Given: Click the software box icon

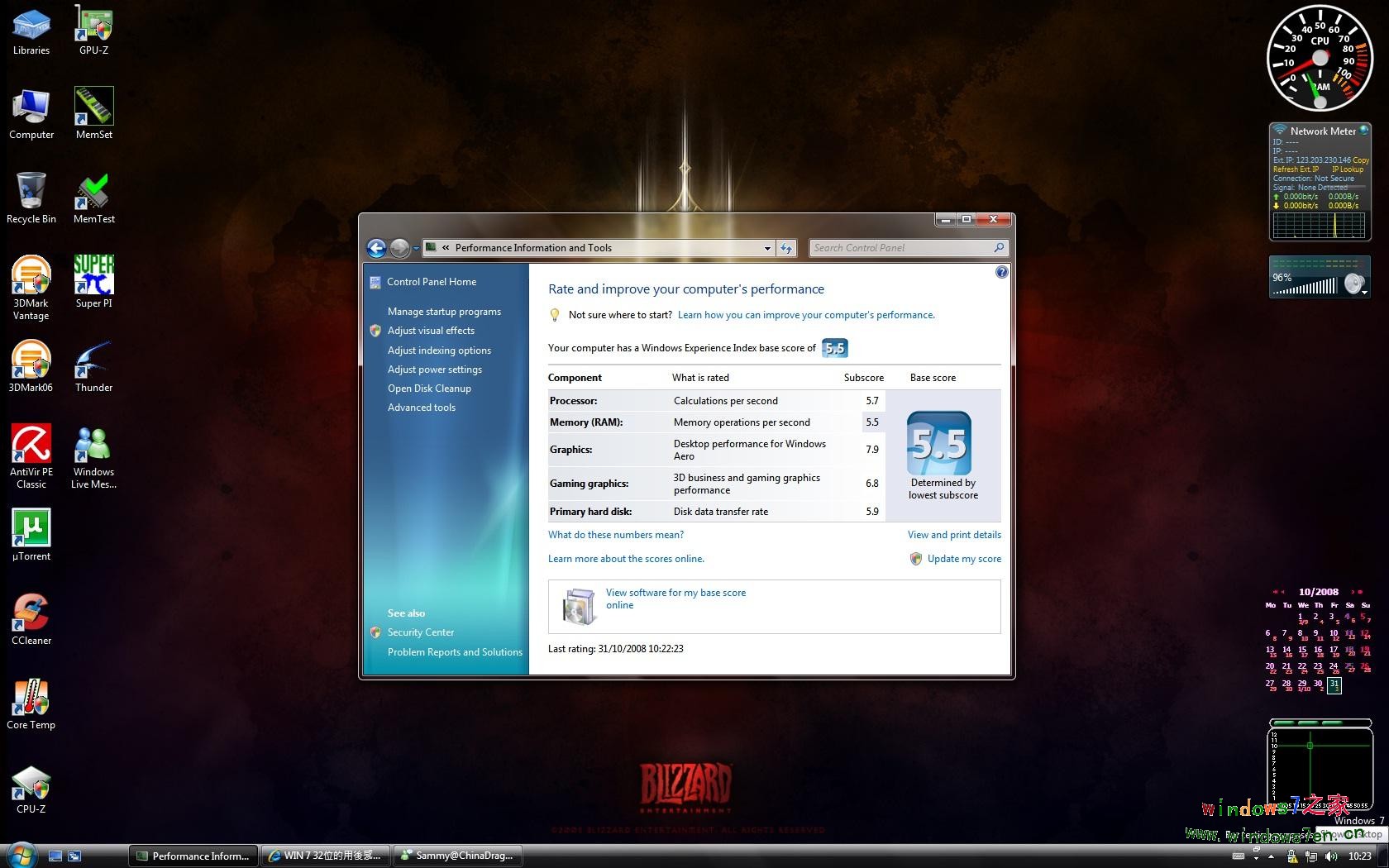Looking at the screenshot, I should click(579, 606).
